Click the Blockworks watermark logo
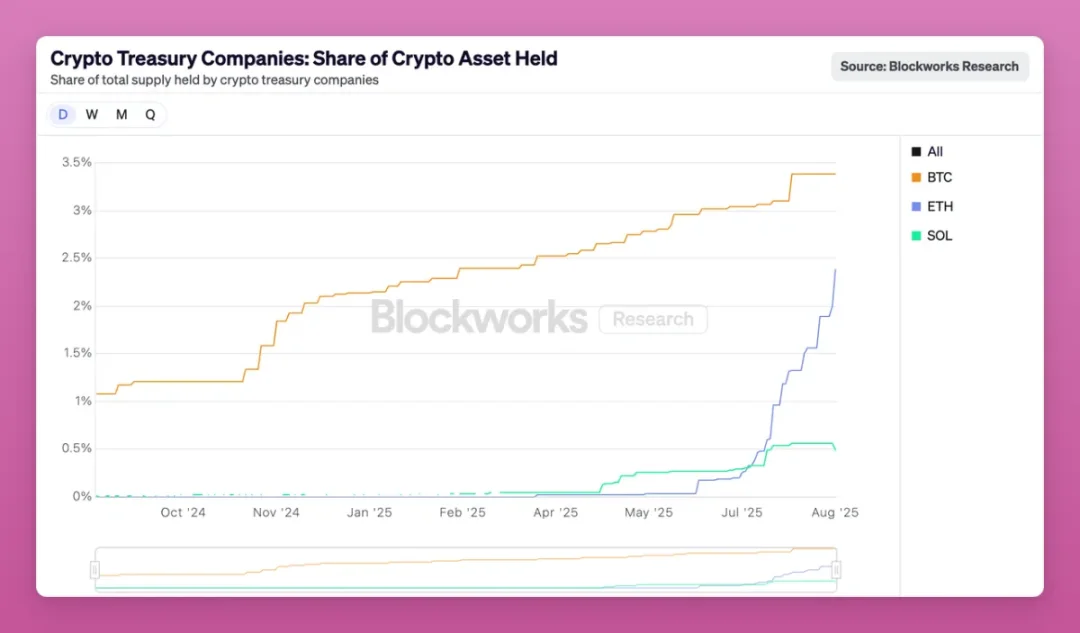The image size is (1080, 633). [479, 318]
